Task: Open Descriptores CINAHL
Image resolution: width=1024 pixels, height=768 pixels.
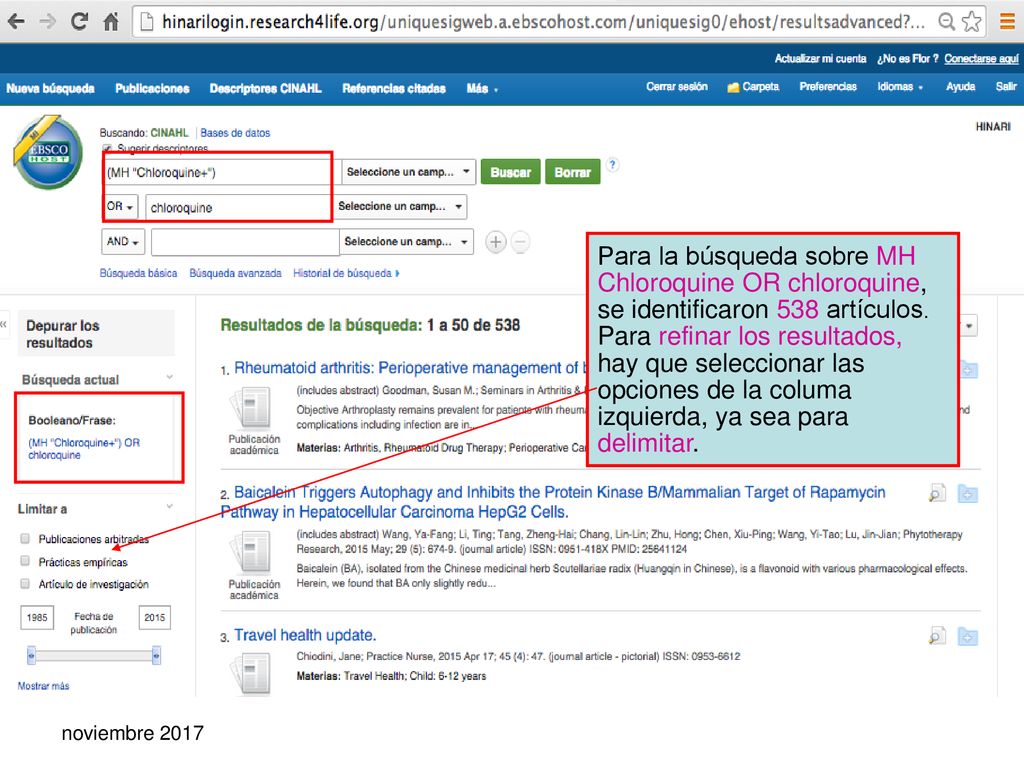Action: [265, 89]
